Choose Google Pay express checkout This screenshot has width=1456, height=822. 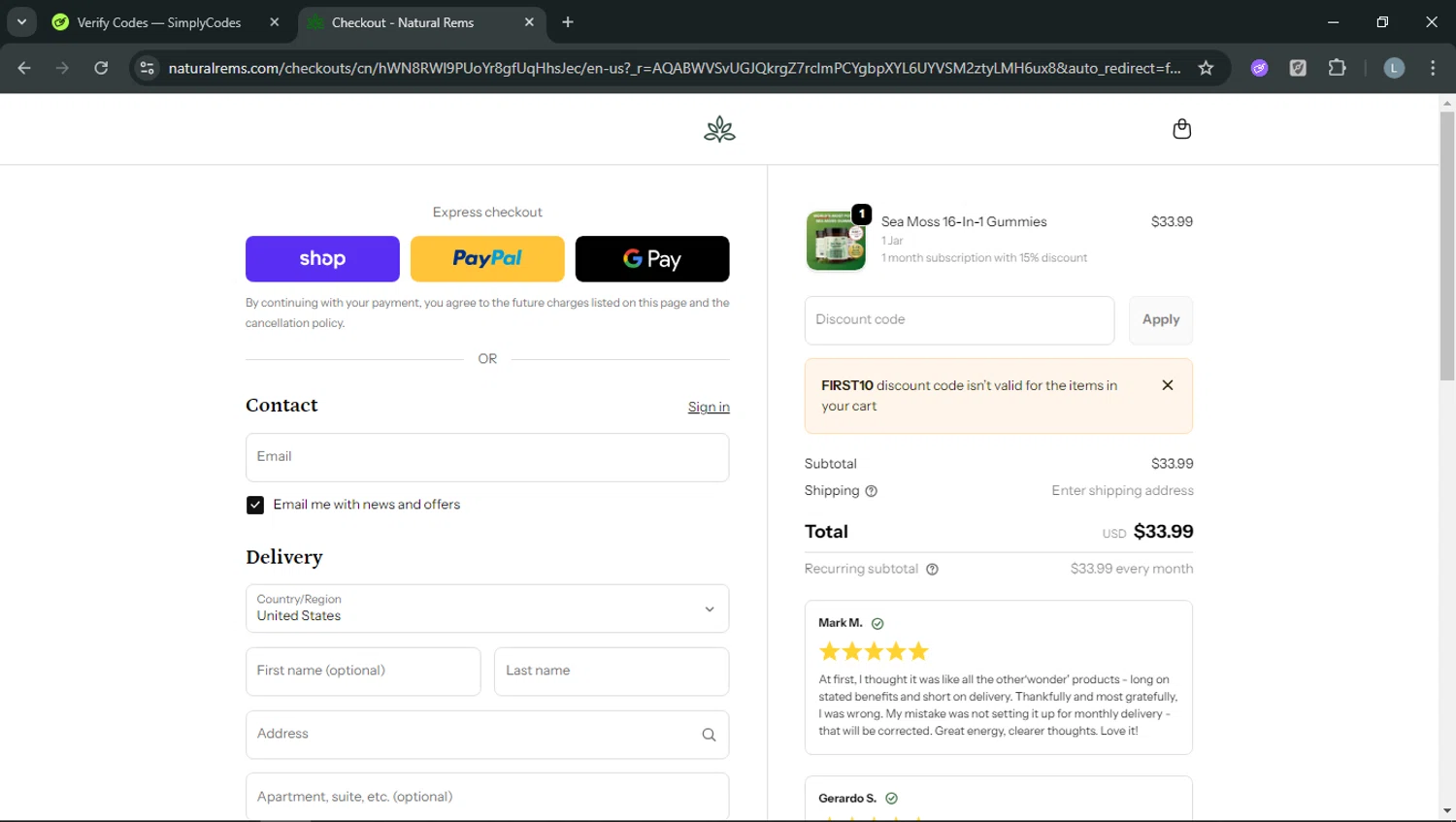[652, 259]
